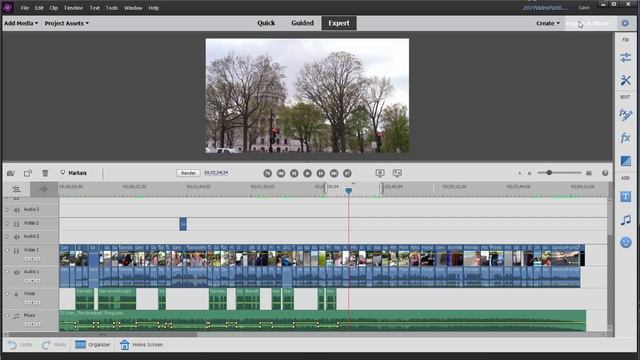Collapse the Video 1 track

(7, 250)
